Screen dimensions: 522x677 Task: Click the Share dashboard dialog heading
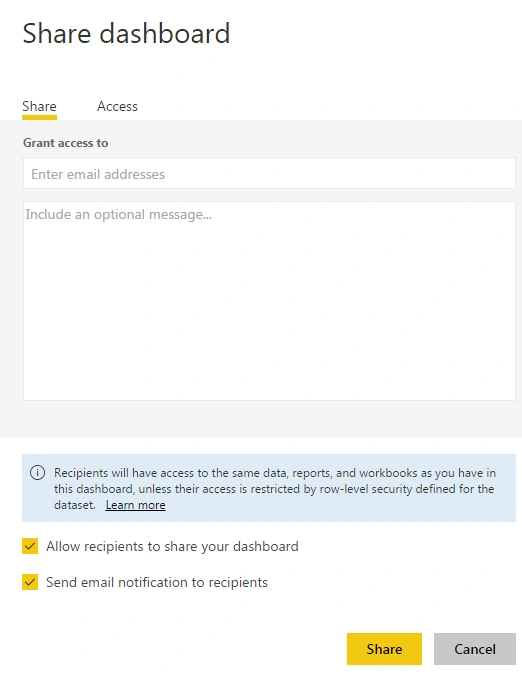point(126,34)
